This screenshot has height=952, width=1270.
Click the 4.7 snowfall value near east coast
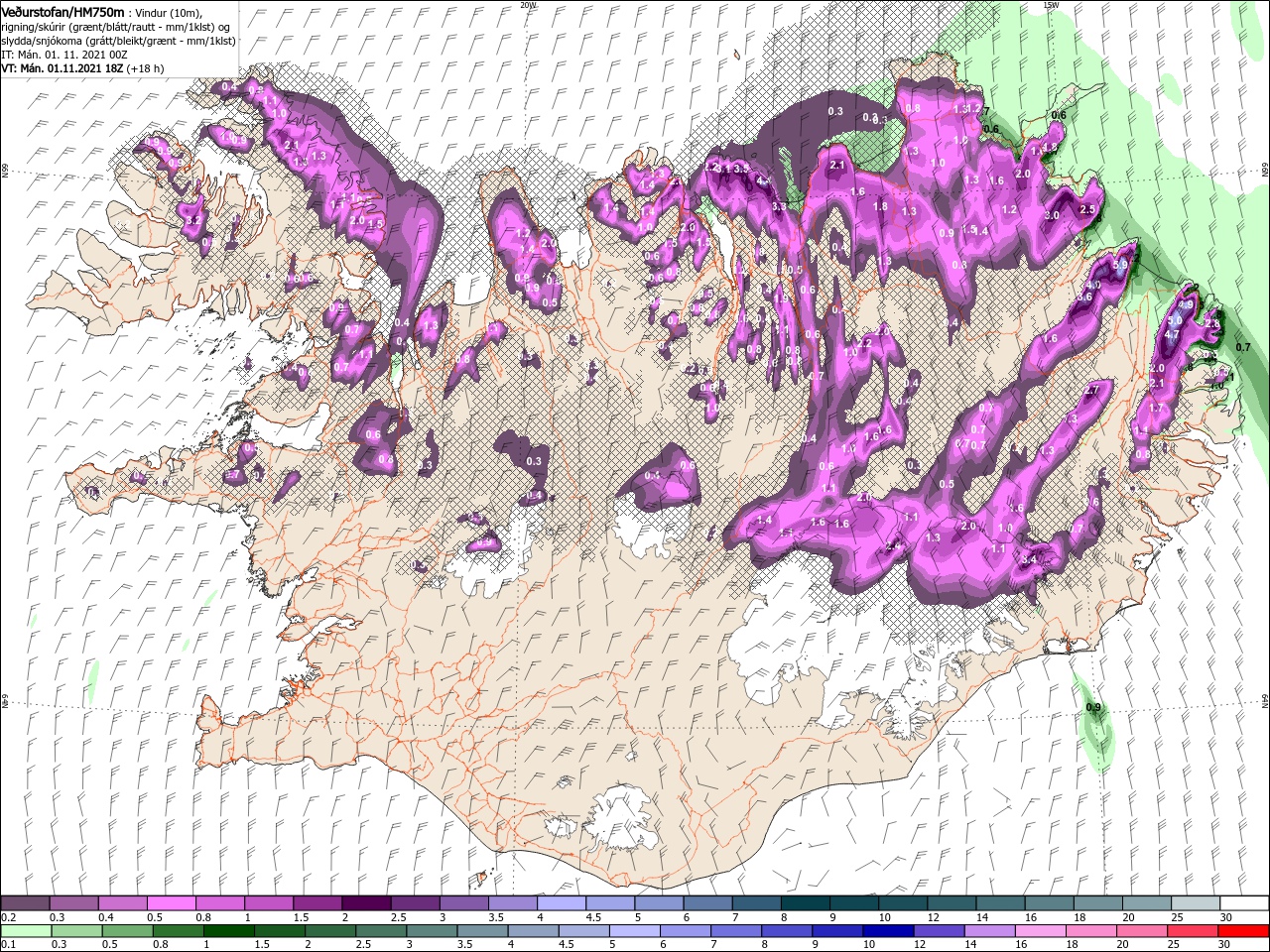(x=1171, y=335)
